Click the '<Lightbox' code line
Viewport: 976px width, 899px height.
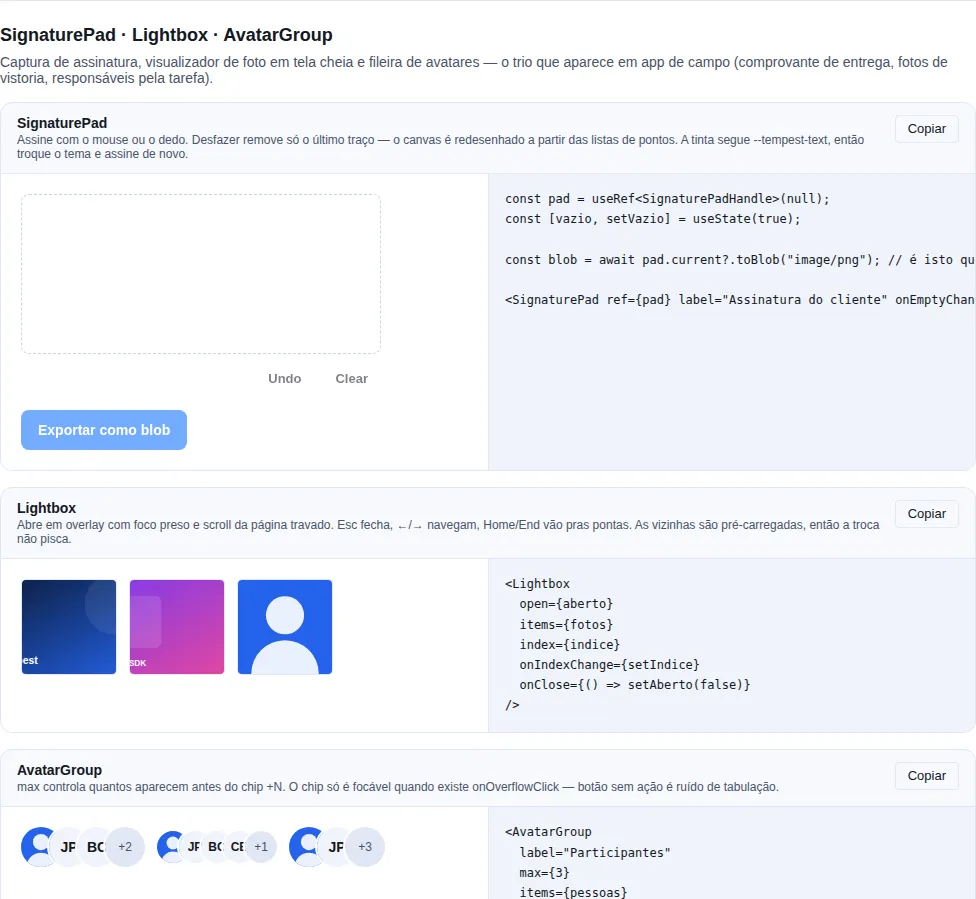tap(537, 583)
